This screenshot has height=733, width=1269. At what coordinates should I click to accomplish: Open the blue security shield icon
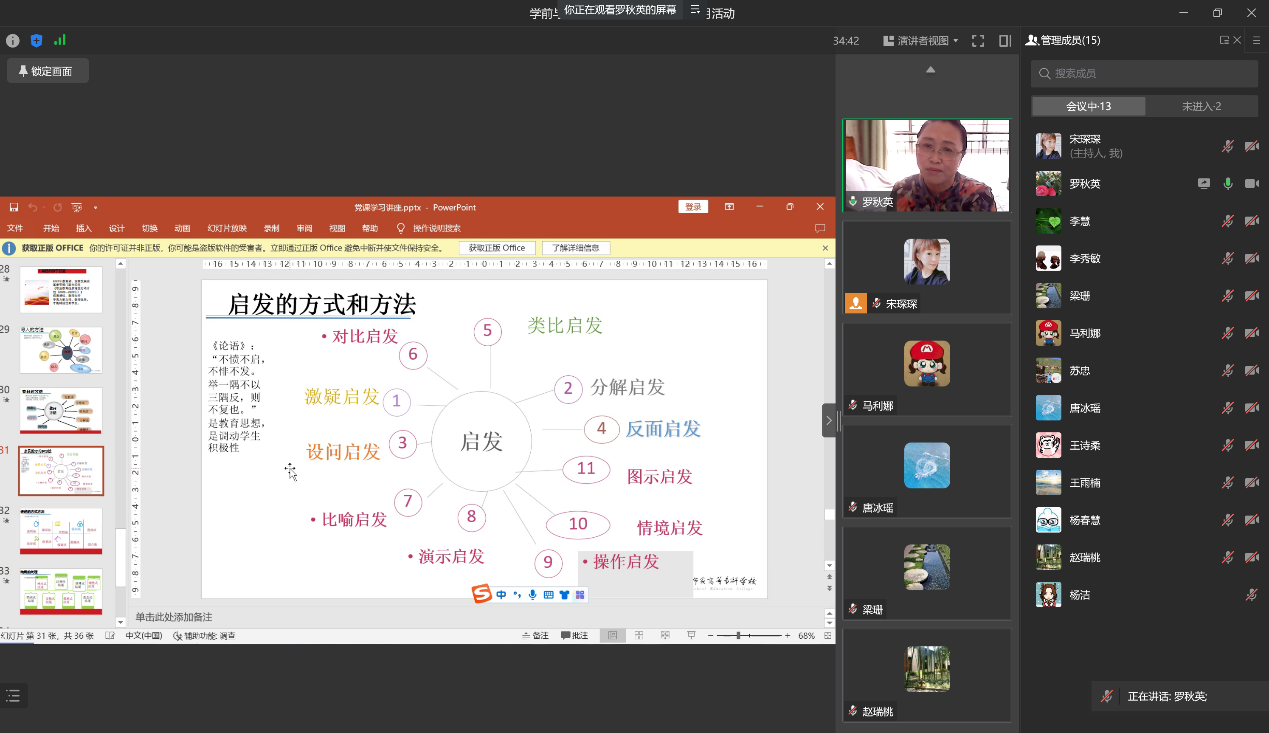coord(37,41)
